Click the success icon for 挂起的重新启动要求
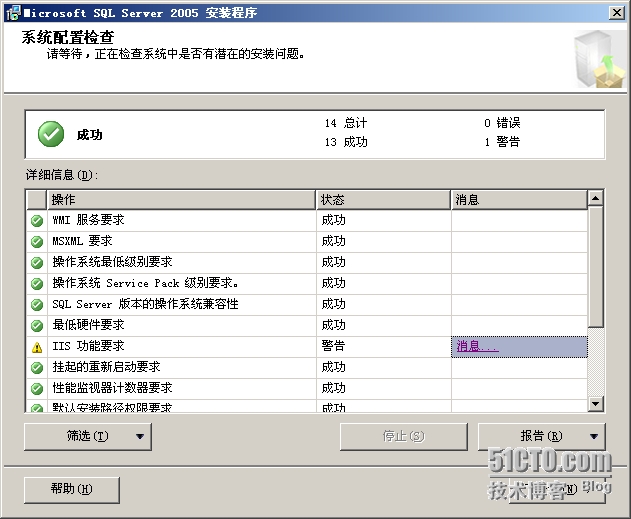Viewport: 631px width, 519px height. tap(37, 367)
